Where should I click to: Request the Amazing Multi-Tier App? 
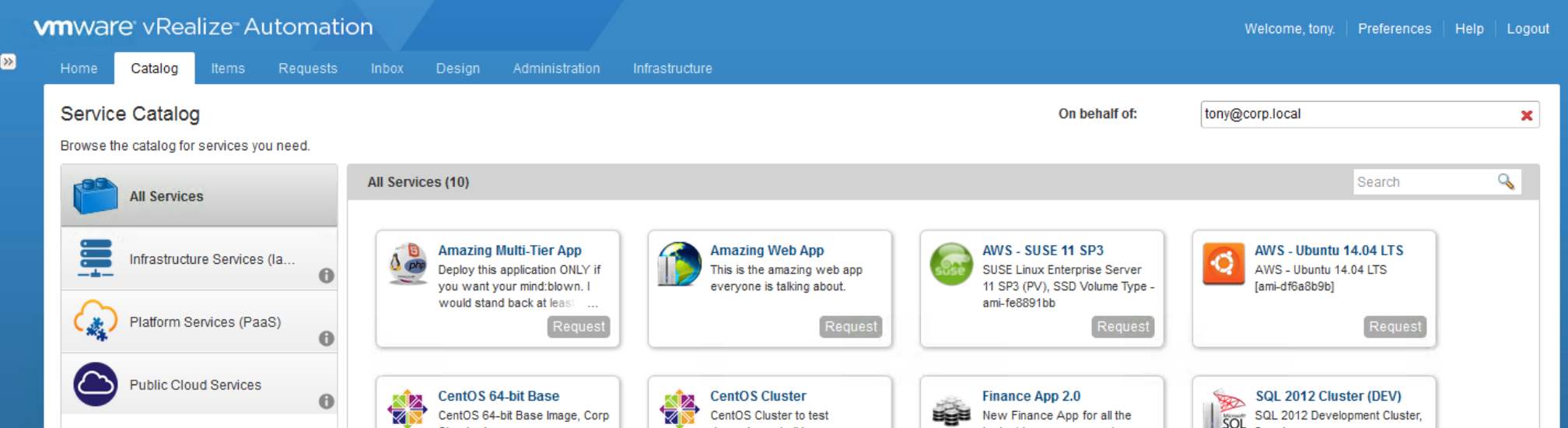tap(579, 327)
